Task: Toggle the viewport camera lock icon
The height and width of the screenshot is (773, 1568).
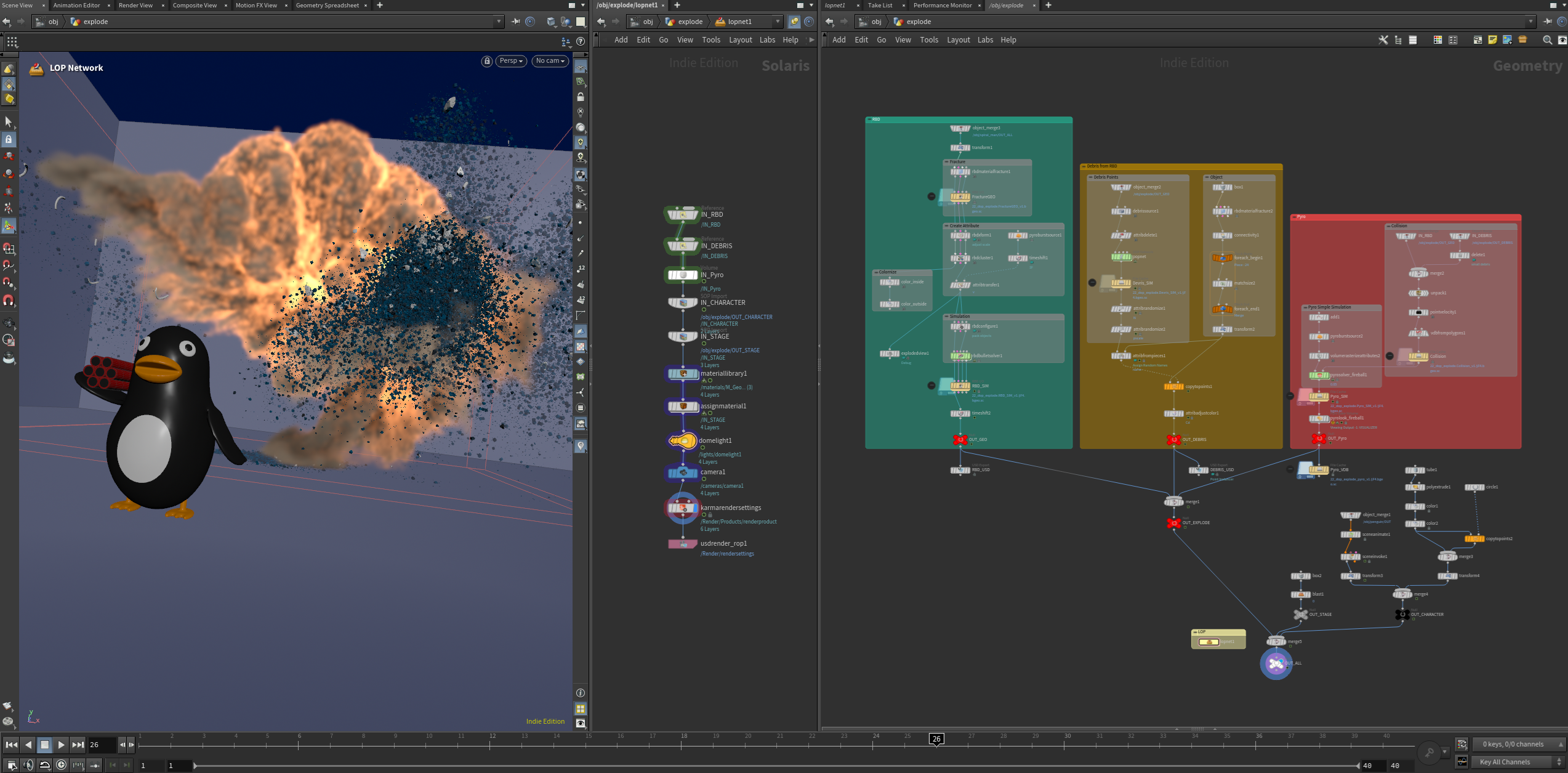Action: click(487, 61)
